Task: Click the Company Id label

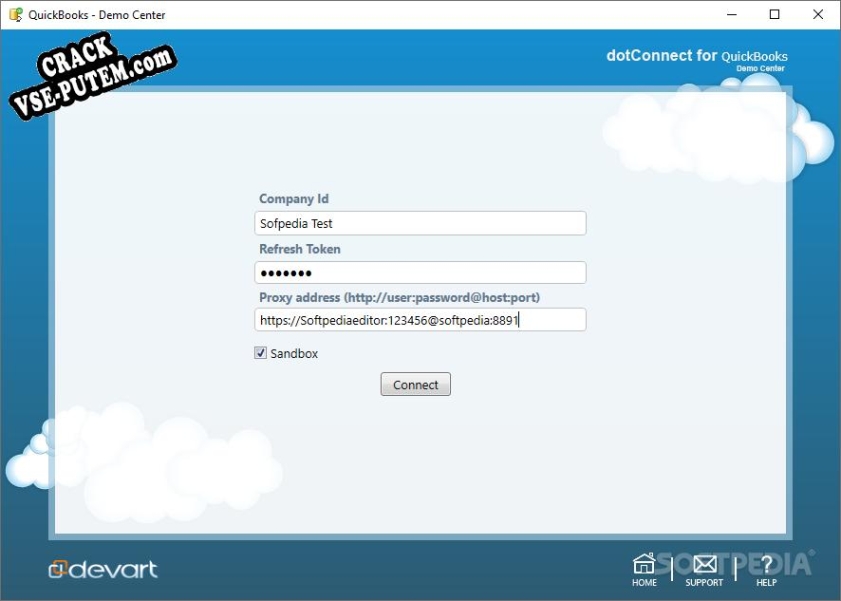Action: tap(294, 199)
